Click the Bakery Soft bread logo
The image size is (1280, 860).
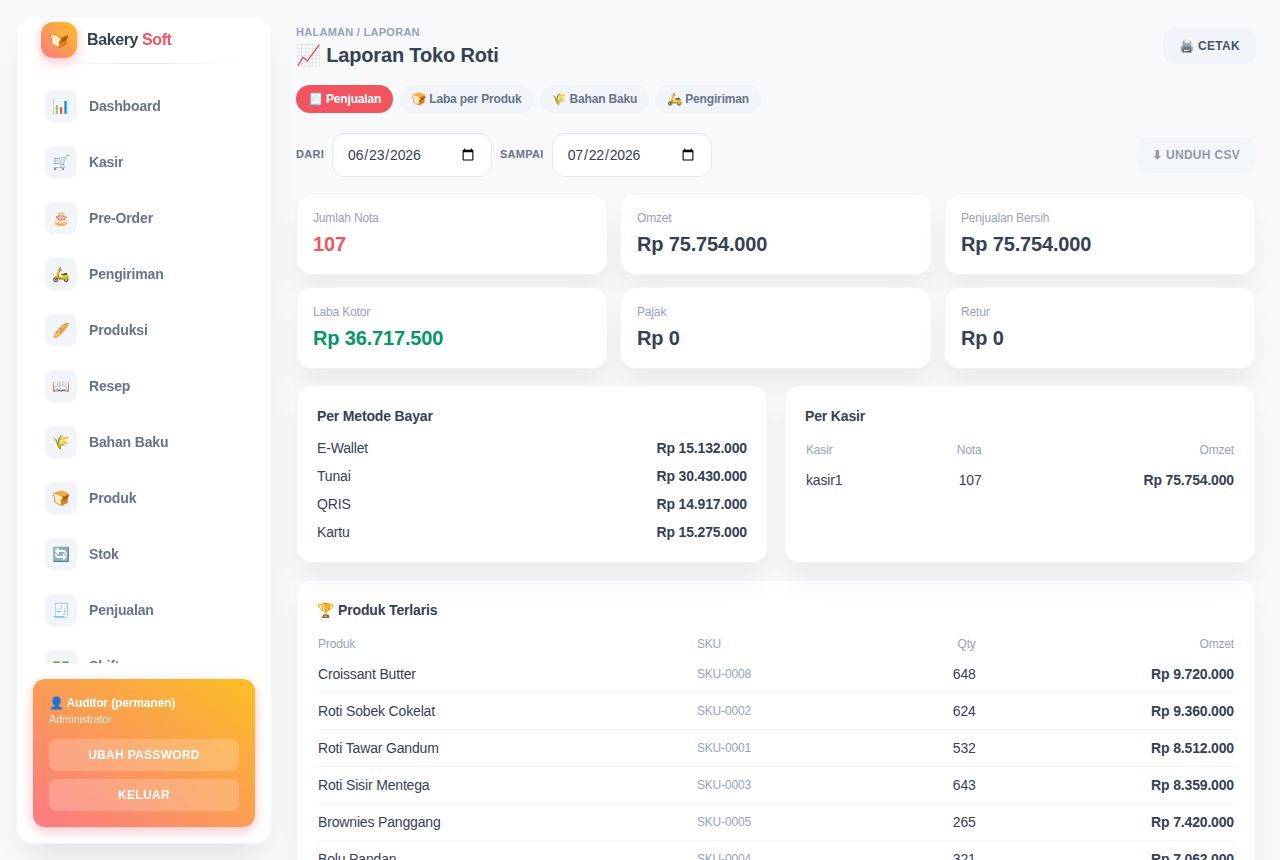59,40
